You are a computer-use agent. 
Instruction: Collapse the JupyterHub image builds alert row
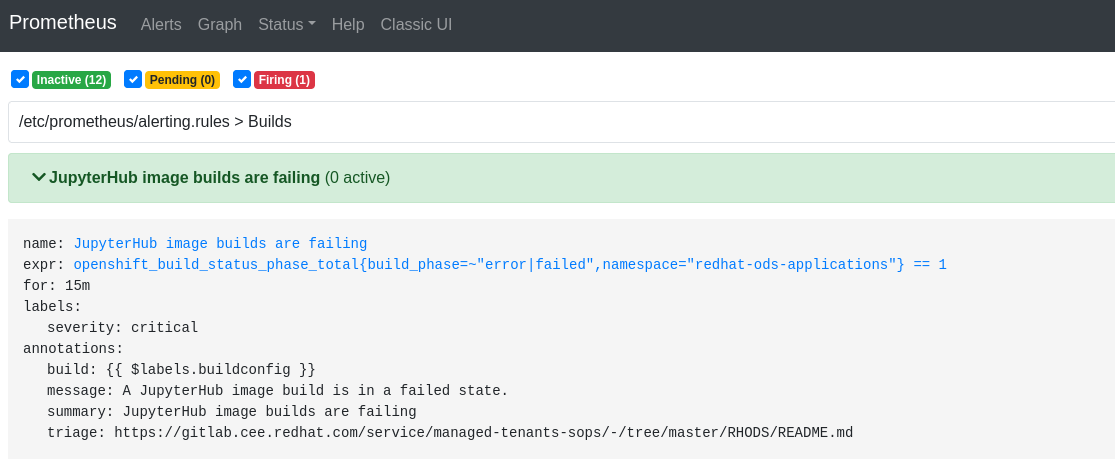[185, 177]
